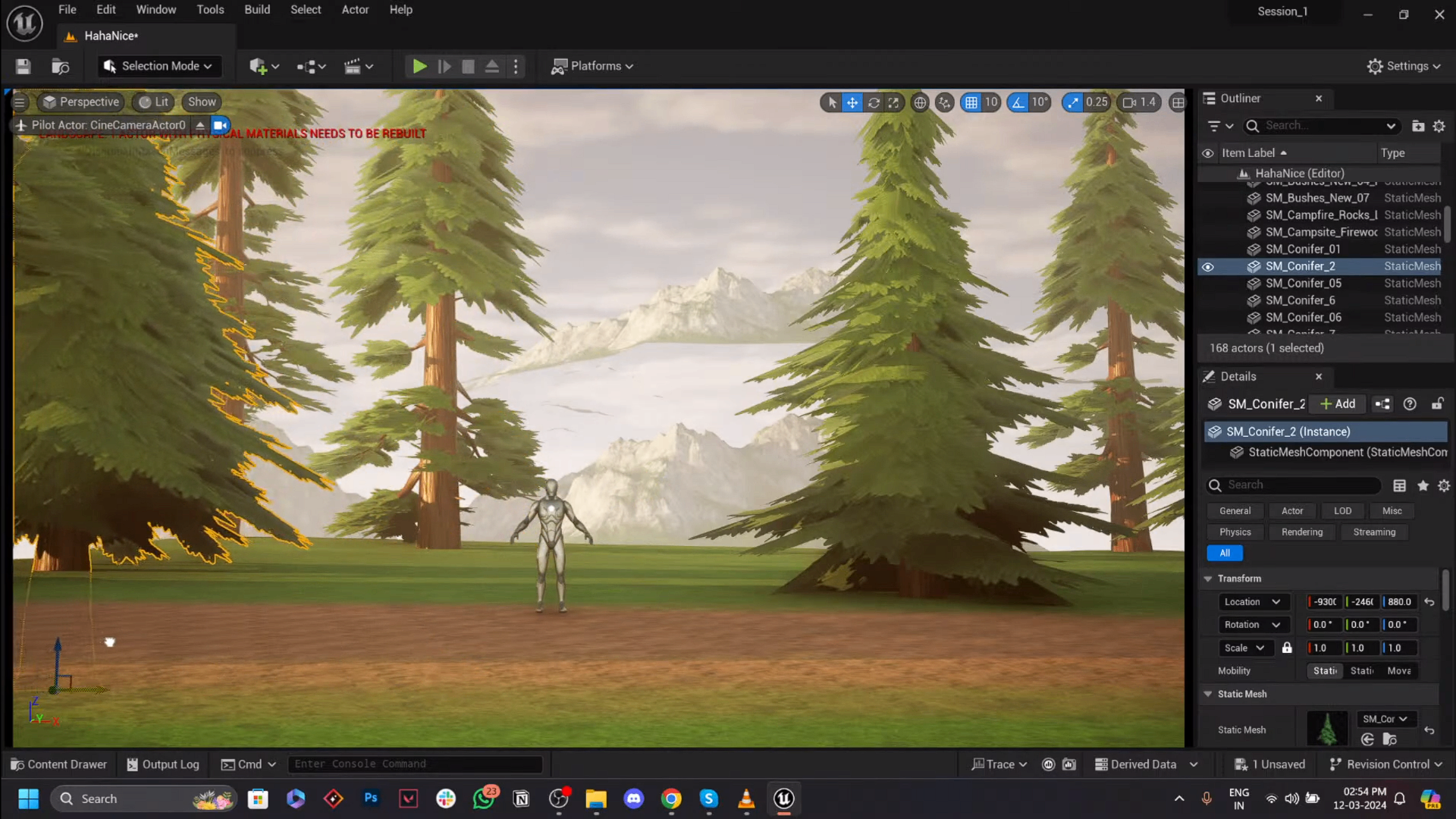Save the current level with disk icon
The image size is (1456, 819).
tap(23, 67)
